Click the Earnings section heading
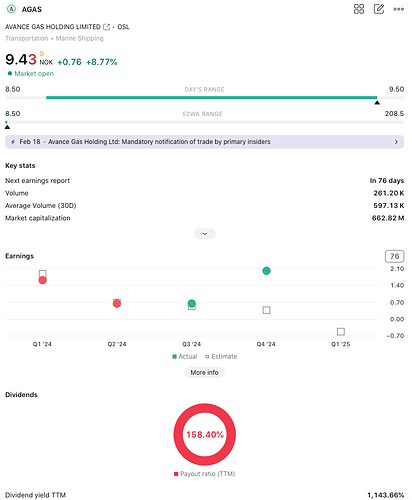This screenshot has height=500, width=412. point(19,256)
